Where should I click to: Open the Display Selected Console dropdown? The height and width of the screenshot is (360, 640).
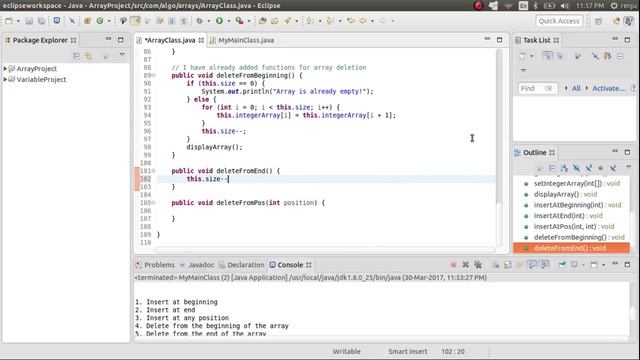point(583,265)
